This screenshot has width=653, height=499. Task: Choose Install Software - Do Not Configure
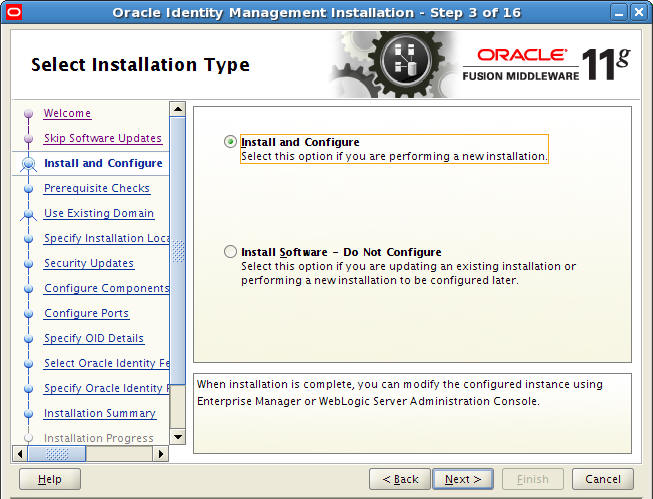tap(231, 252)
